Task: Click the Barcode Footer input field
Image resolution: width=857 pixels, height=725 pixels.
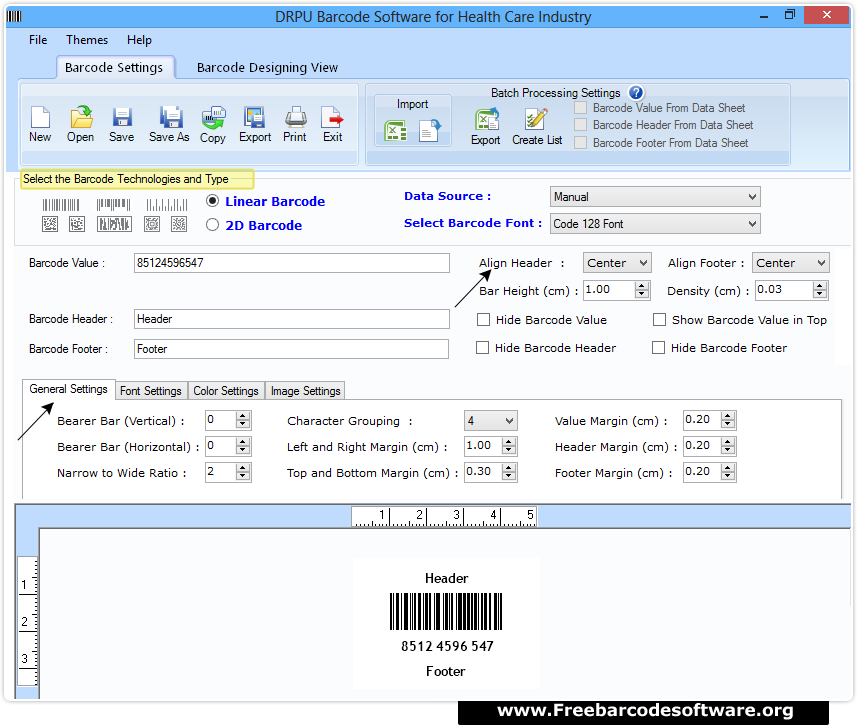Action: coord(291,349)
